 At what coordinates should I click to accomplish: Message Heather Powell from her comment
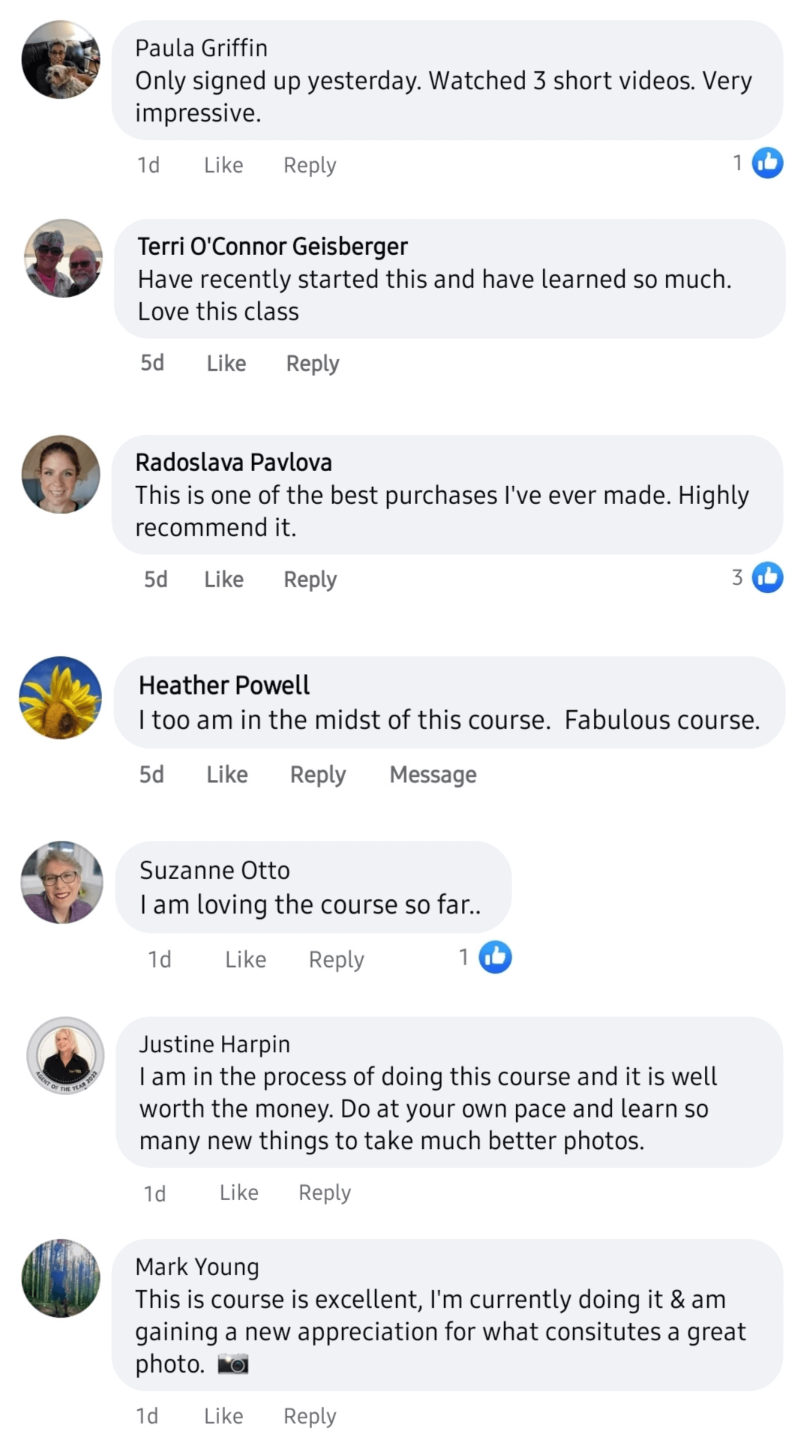[433, 775]
